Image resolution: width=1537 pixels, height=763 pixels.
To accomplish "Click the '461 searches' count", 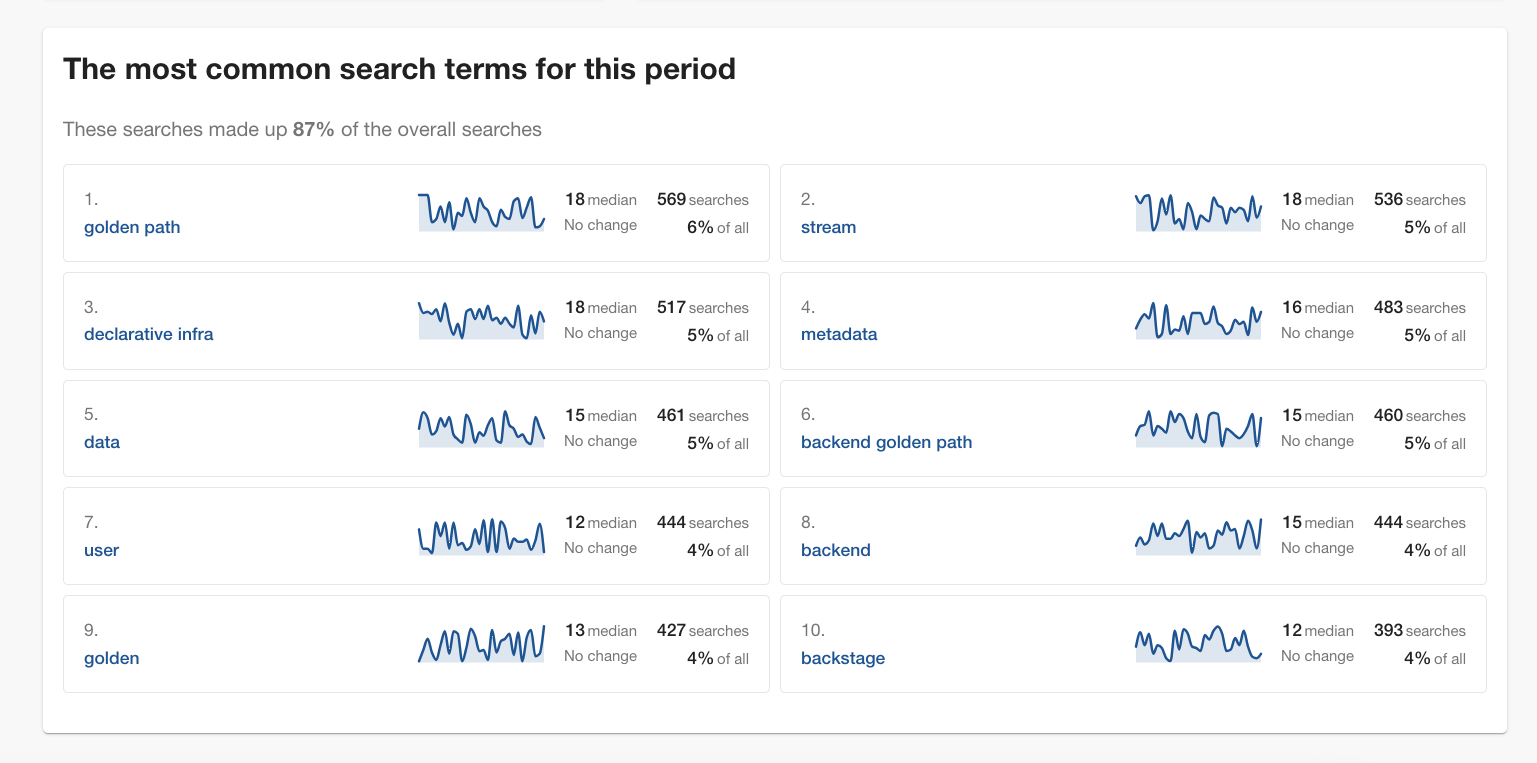I will click(702, 416).
